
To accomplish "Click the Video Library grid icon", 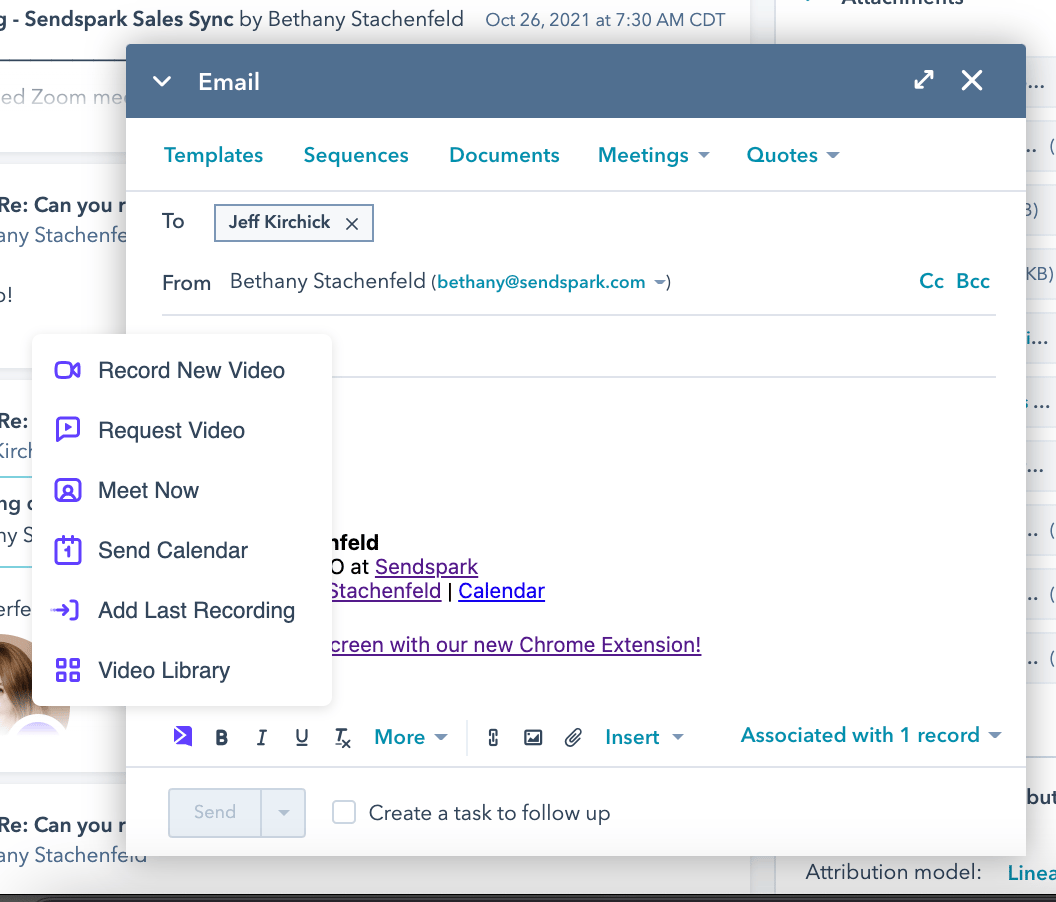I will (67, 670).
